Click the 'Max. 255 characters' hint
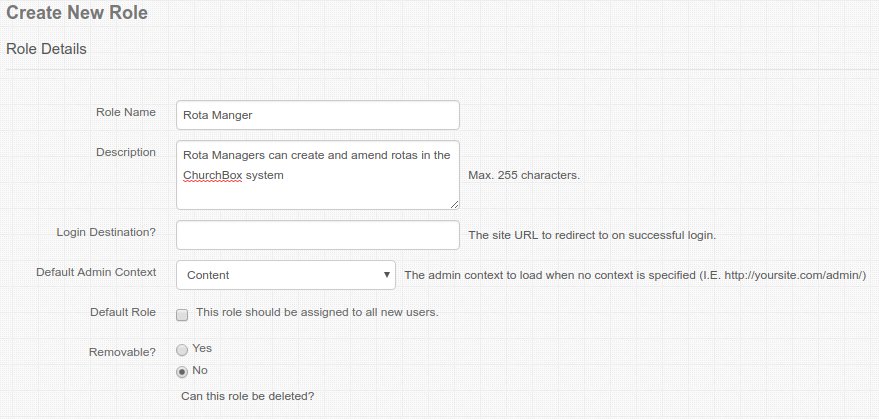The height and width of the screenshot is (419, 879). point(524,175)
